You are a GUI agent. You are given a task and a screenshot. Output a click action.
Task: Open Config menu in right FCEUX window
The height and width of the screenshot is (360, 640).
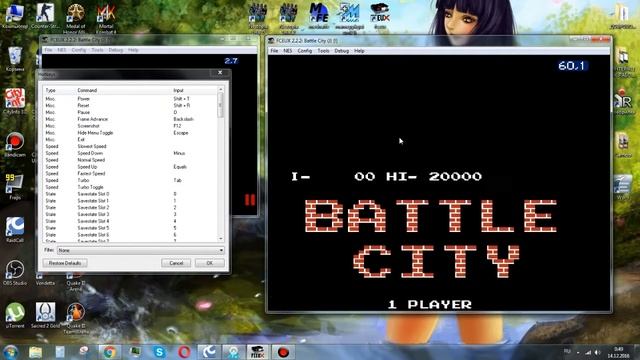click(304, 51)
